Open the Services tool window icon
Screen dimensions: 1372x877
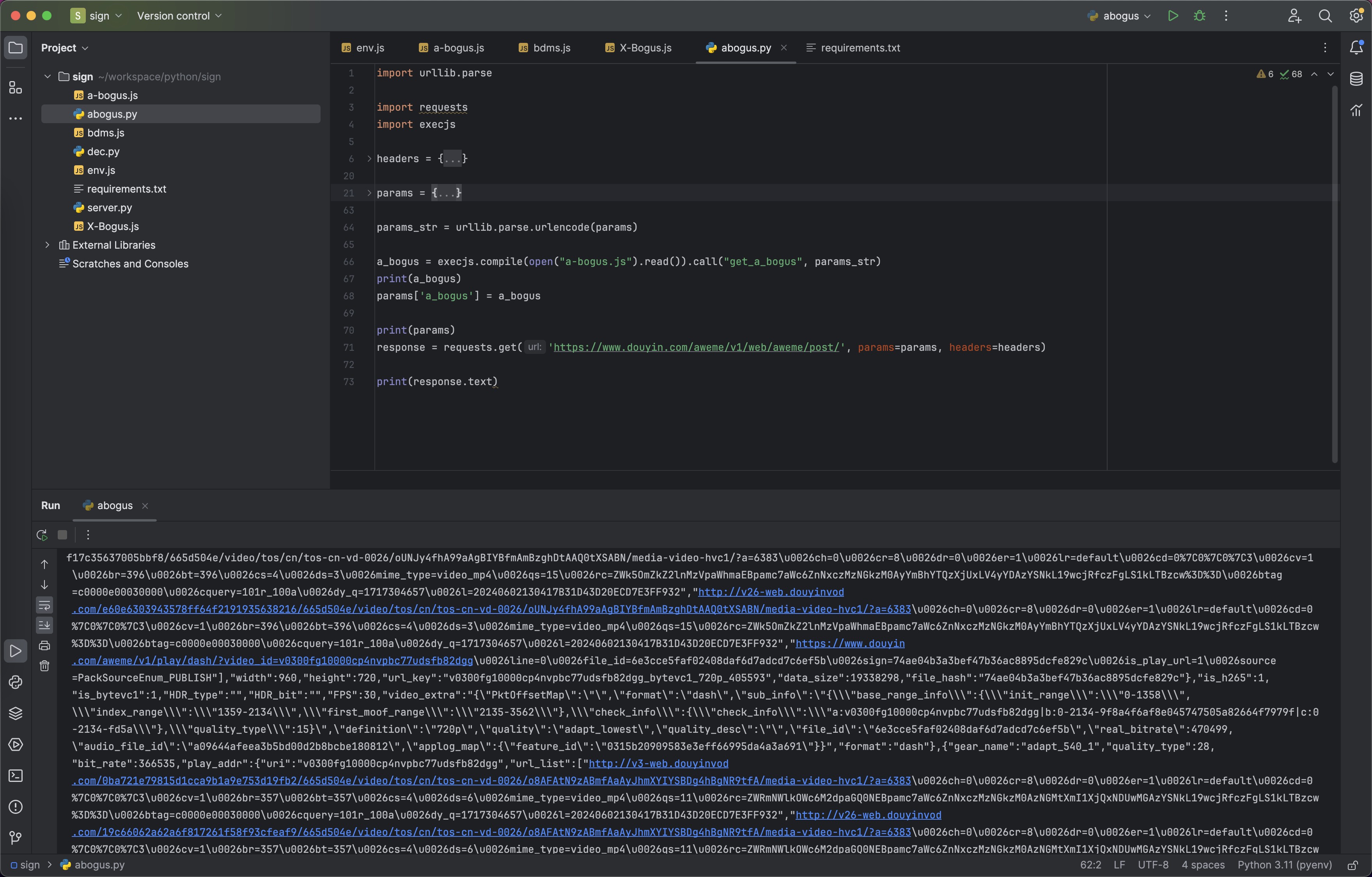click(15, 744)
